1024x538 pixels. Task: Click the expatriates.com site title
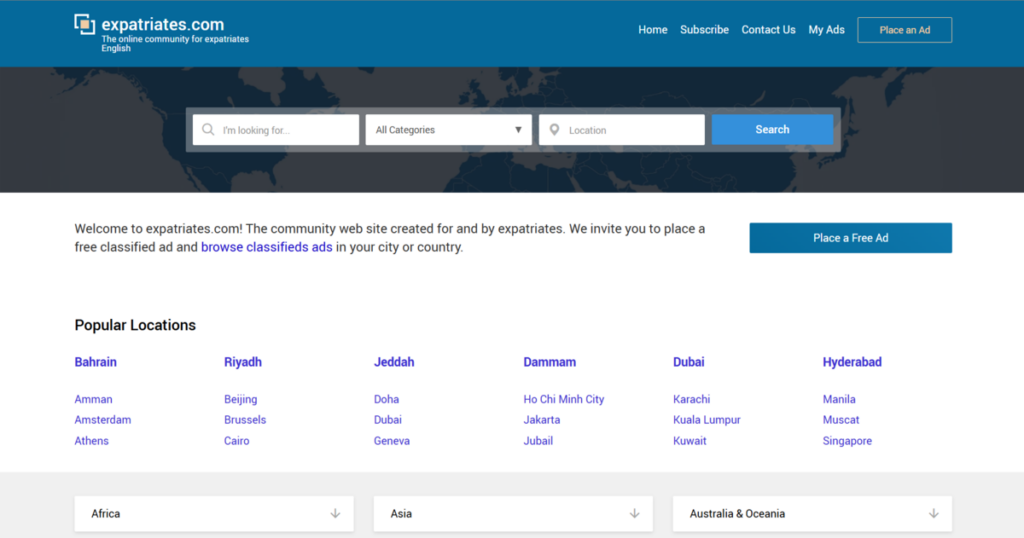coord(163,24)
